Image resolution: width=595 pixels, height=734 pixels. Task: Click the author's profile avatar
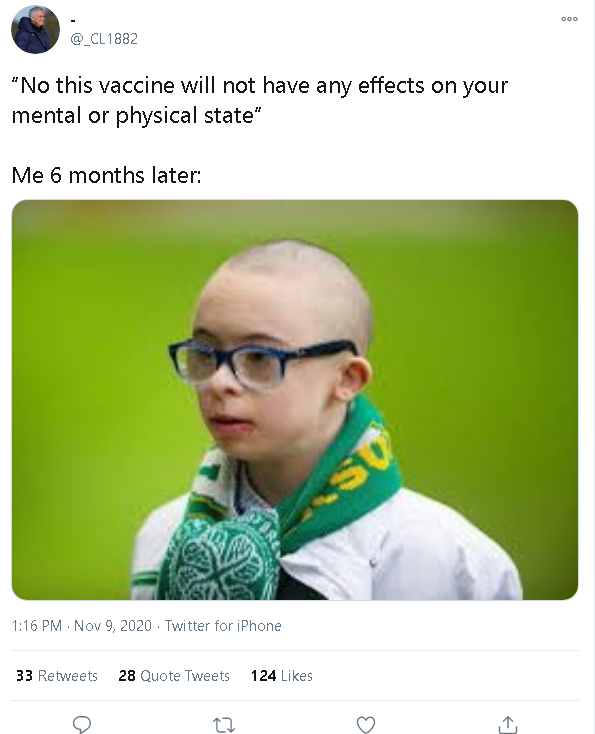(x=35, y=29)
